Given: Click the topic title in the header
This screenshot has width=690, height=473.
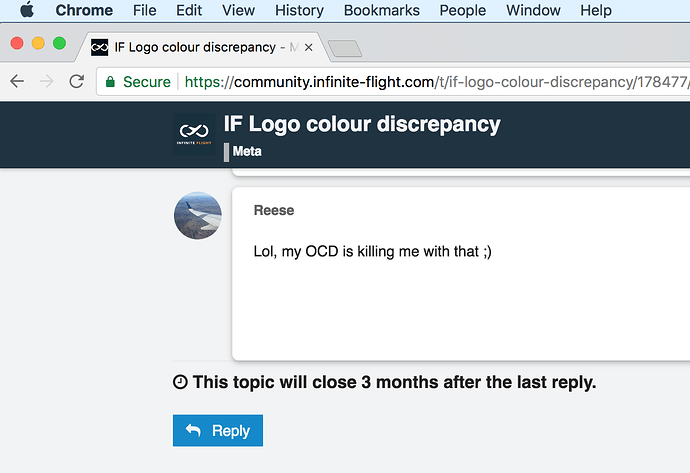Looking at the screenshot, I should click(x=362, y=125).
